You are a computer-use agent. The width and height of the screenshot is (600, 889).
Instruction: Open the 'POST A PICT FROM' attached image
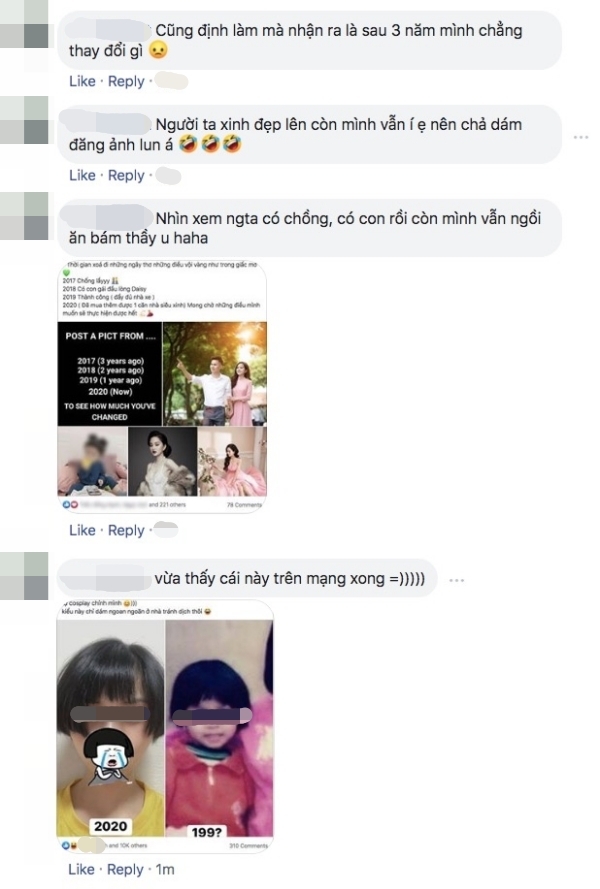[x=162, y=387]
